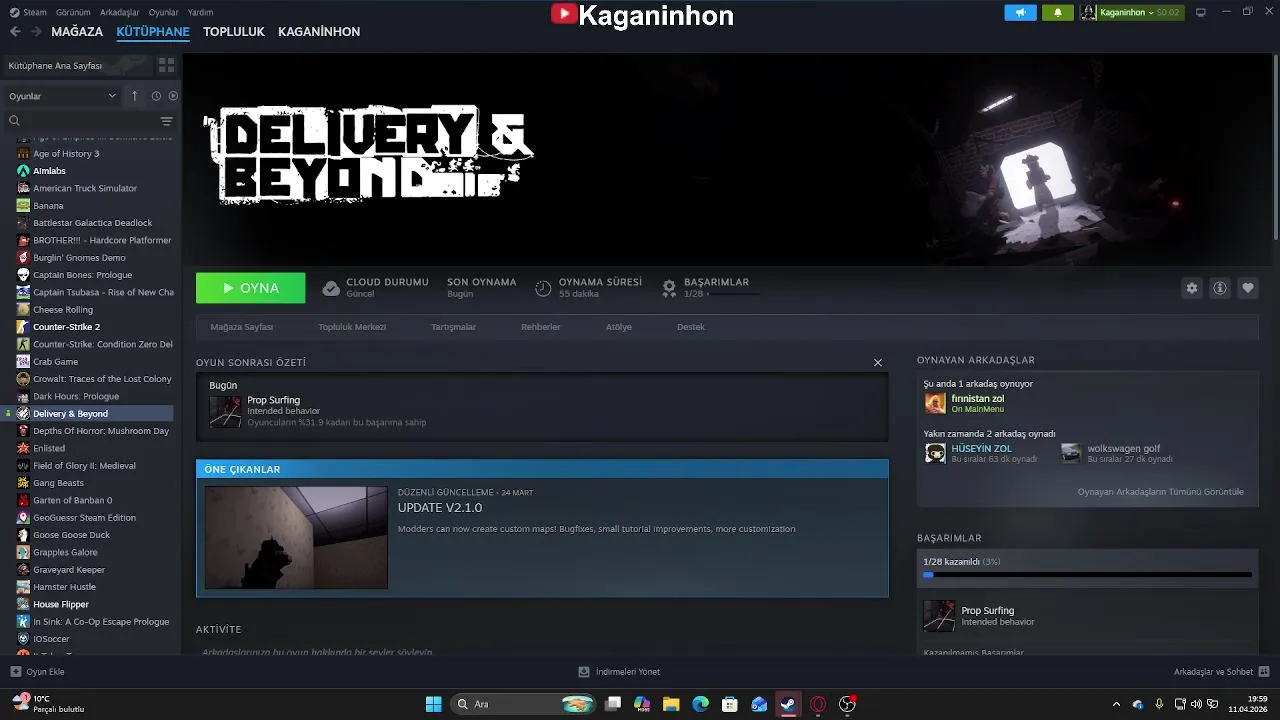Open Windows Start menu
This screenshot has width=1280, height=720.
pyautogui.click(x=433, y=704)
